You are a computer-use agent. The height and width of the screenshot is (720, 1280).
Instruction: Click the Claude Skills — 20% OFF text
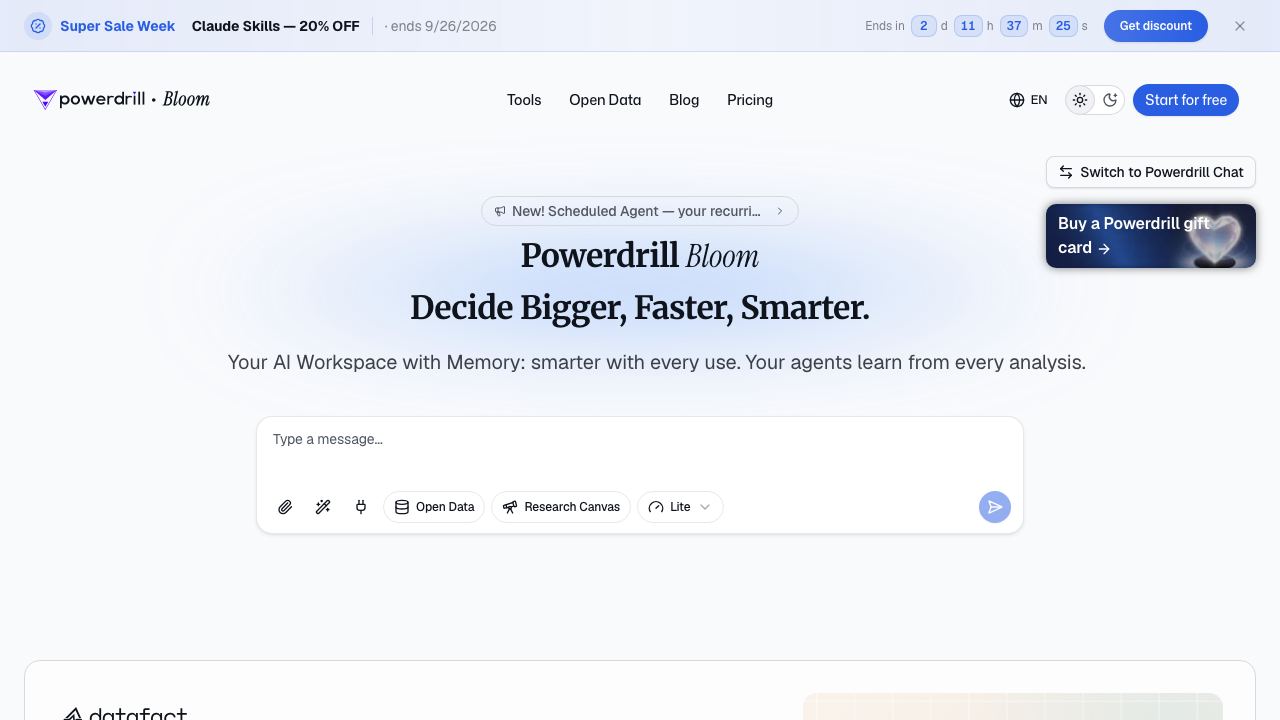(276, 26)
